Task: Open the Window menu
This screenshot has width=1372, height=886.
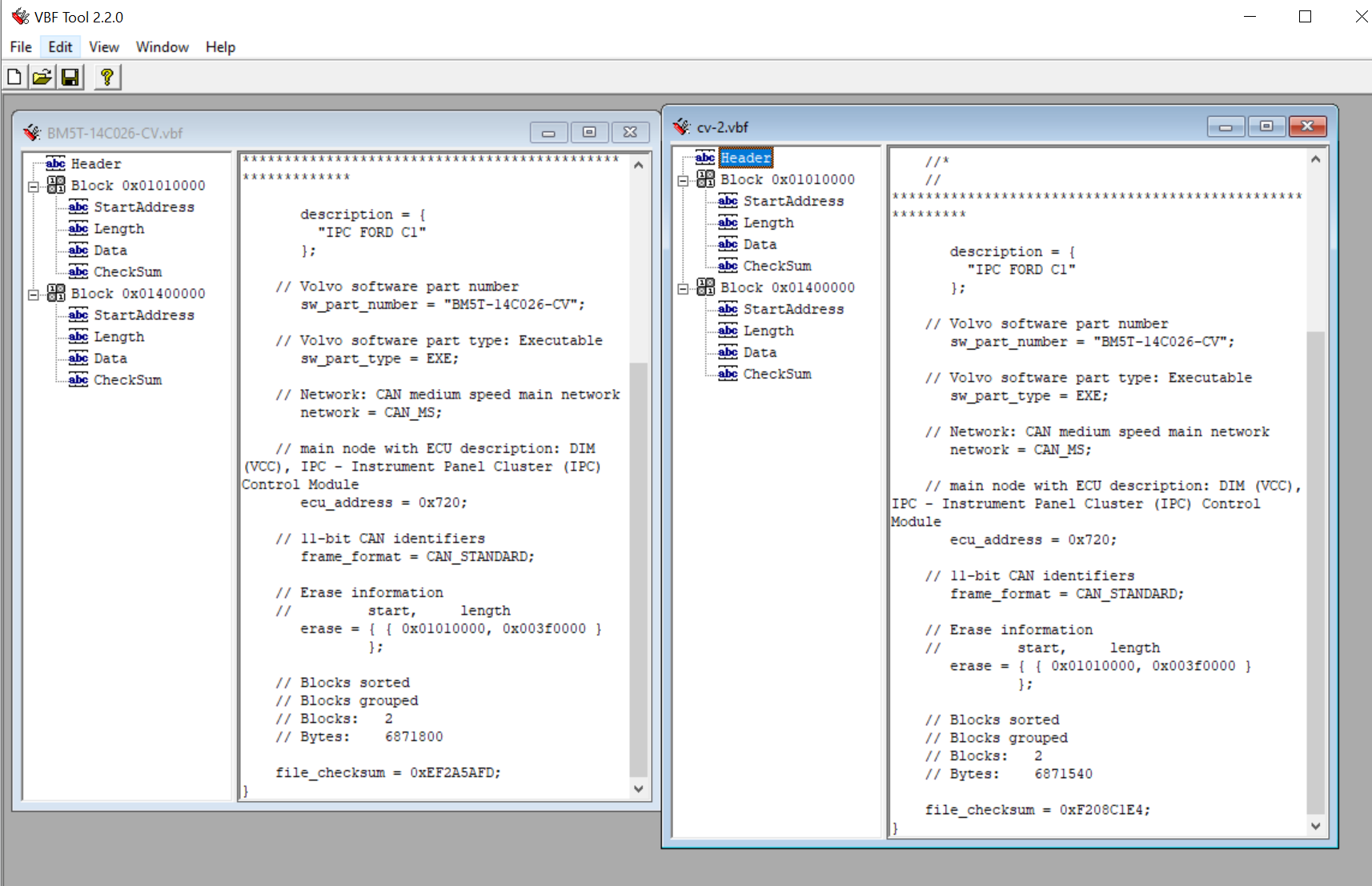Action: point(162,46)
